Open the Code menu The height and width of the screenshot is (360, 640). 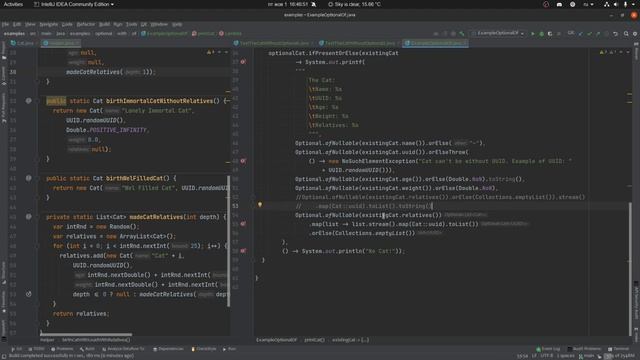pyautogui.click(x=67, y=24)
